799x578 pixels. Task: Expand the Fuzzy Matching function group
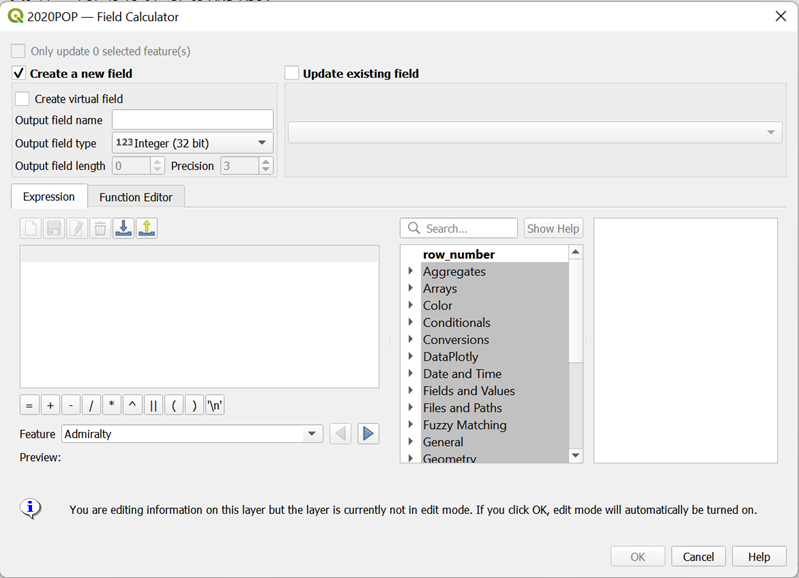pos(410,425)
